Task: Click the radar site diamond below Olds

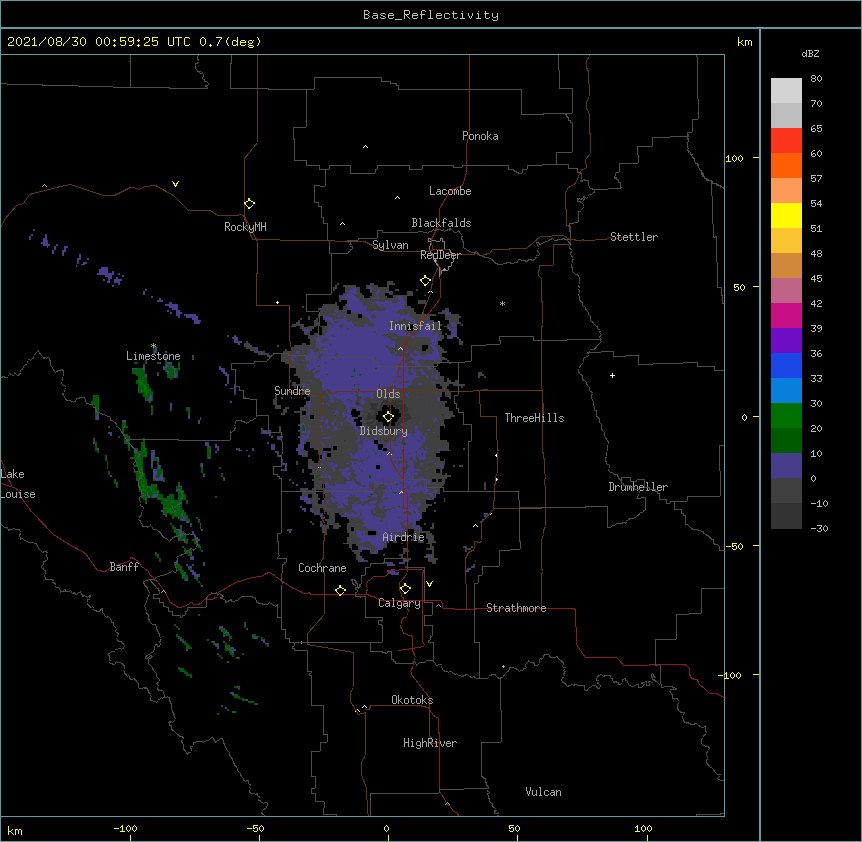Action: tap(388, 417)
